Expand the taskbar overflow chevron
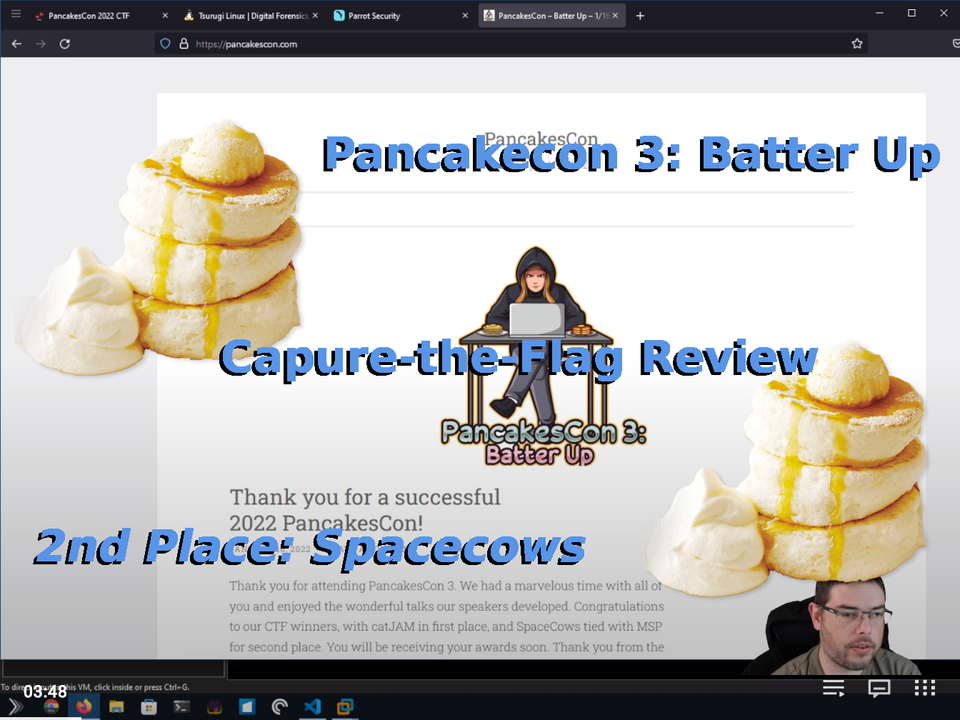Screen dimensions: 960x720 pyautogui.click(x=16, y=707)
